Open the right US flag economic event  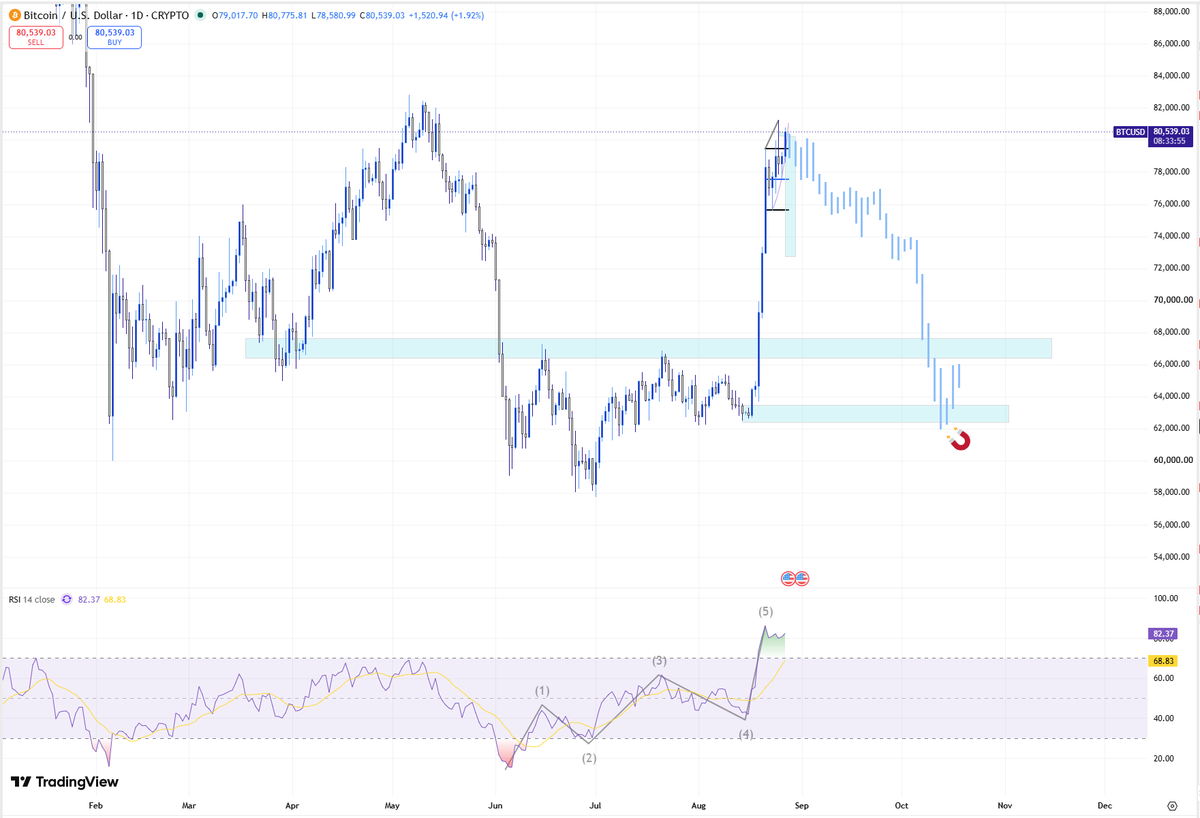tap(801, 578)
